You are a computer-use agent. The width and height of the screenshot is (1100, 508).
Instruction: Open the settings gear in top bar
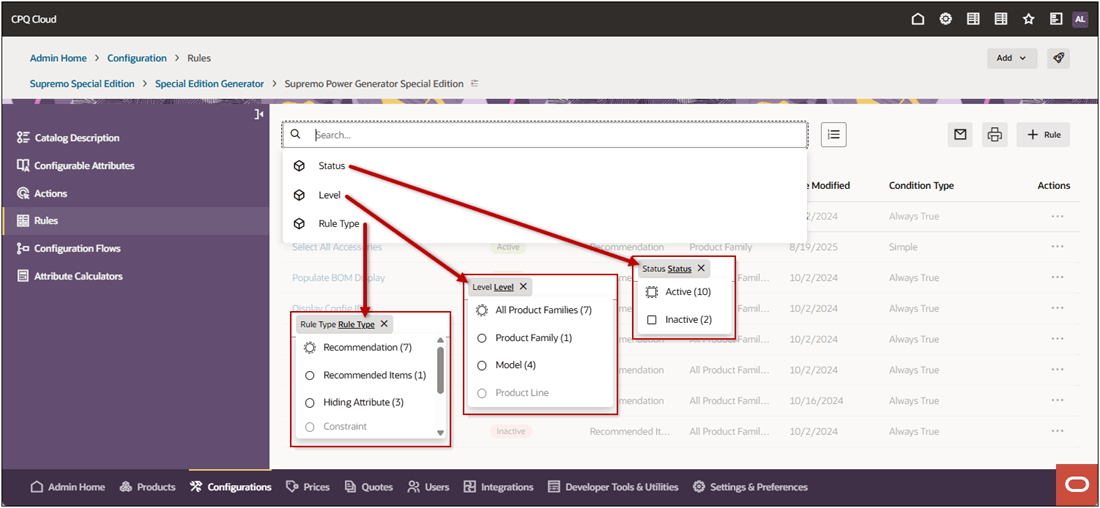(x=946, y=20)
